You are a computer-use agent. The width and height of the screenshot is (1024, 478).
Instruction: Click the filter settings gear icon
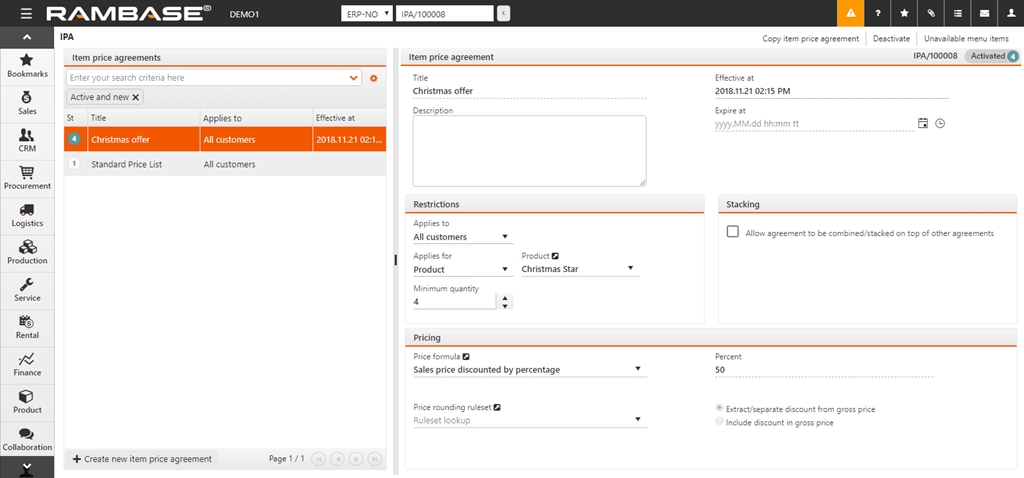pyautogui.click(x=374, y=78)
